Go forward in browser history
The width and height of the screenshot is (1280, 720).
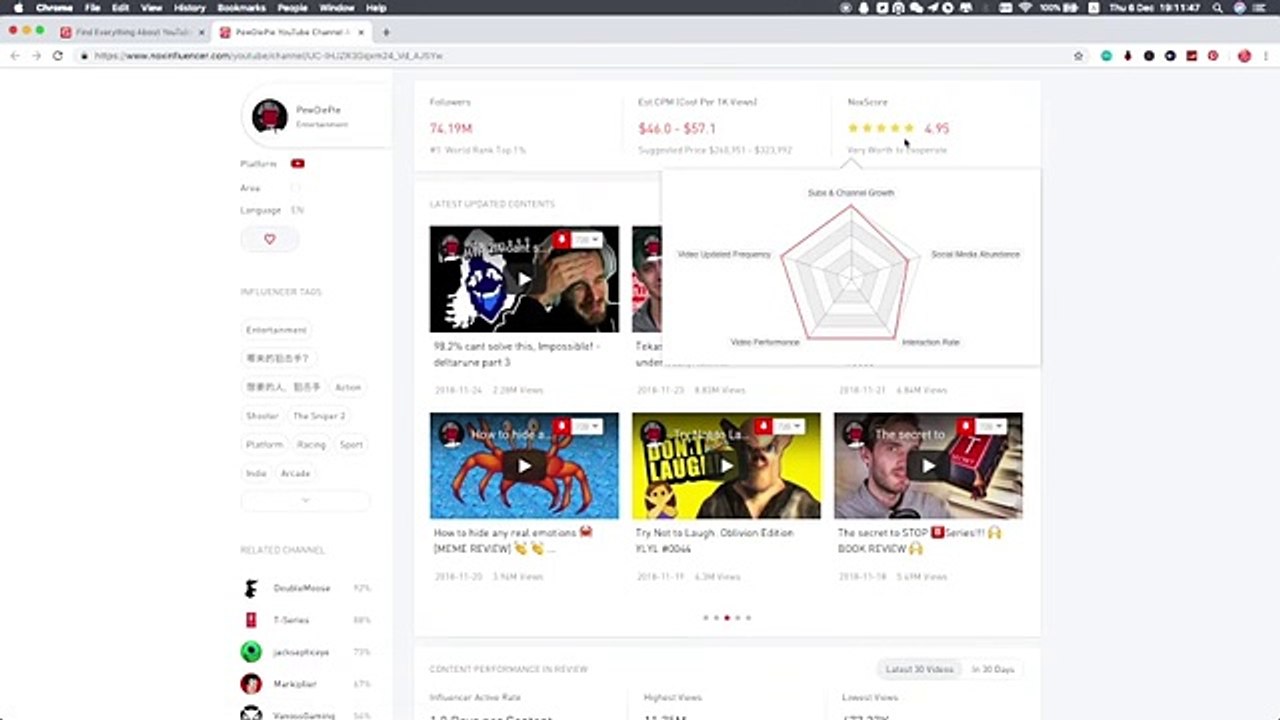[36, 56]
